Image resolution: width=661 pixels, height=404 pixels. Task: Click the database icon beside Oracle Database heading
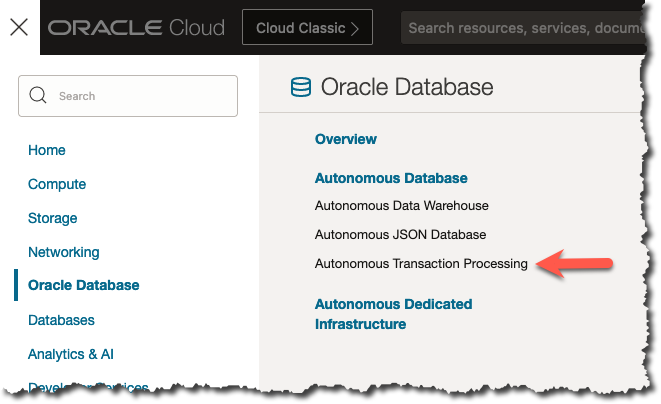[x=301, y=87]
